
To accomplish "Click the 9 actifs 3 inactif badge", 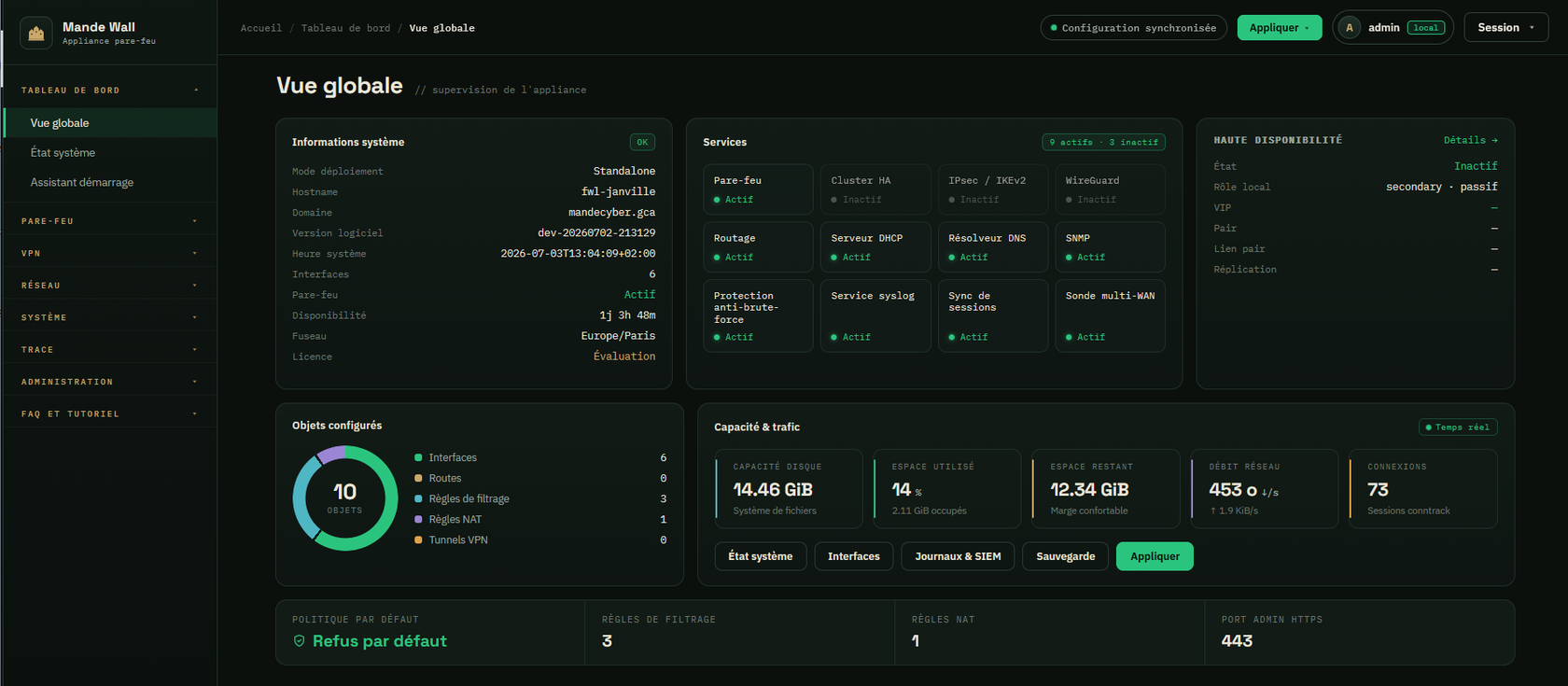I will tap(1103, 142).
